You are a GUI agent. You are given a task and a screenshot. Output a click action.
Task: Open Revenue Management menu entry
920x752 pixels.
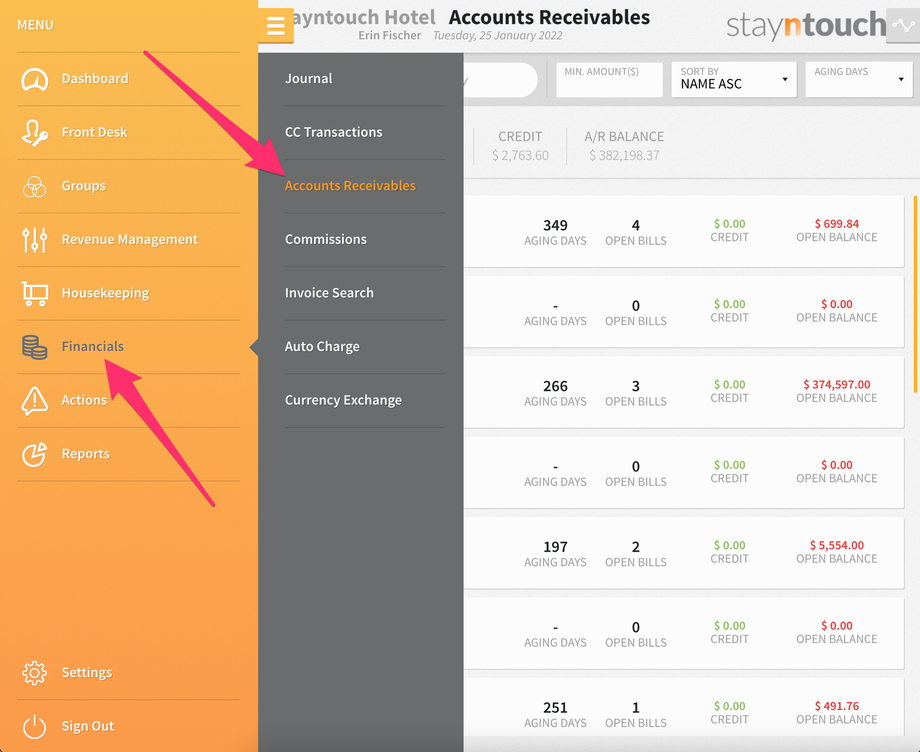tap(130, 239)
